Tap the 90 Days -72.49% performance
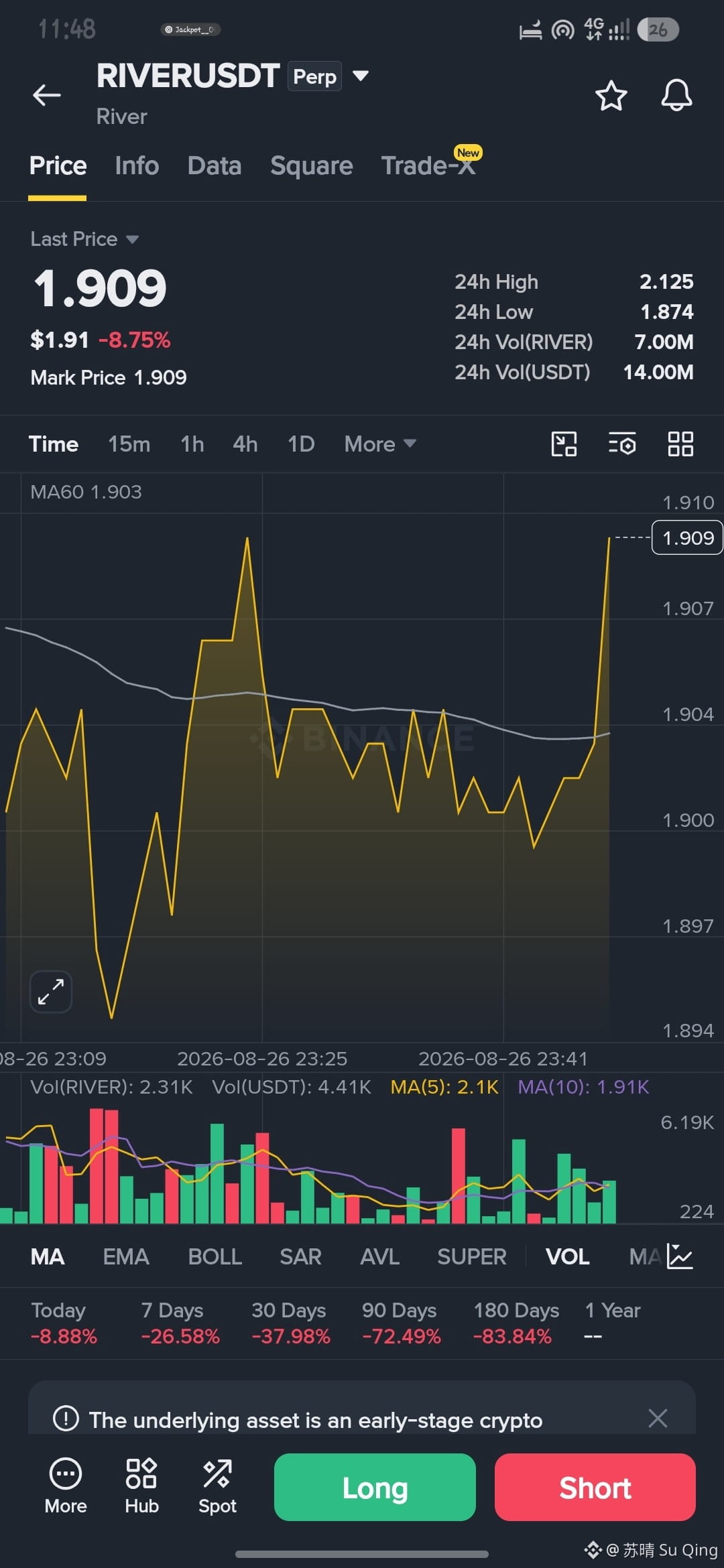The width and height of the screenshot is (724, 1568). [402, 1323]
